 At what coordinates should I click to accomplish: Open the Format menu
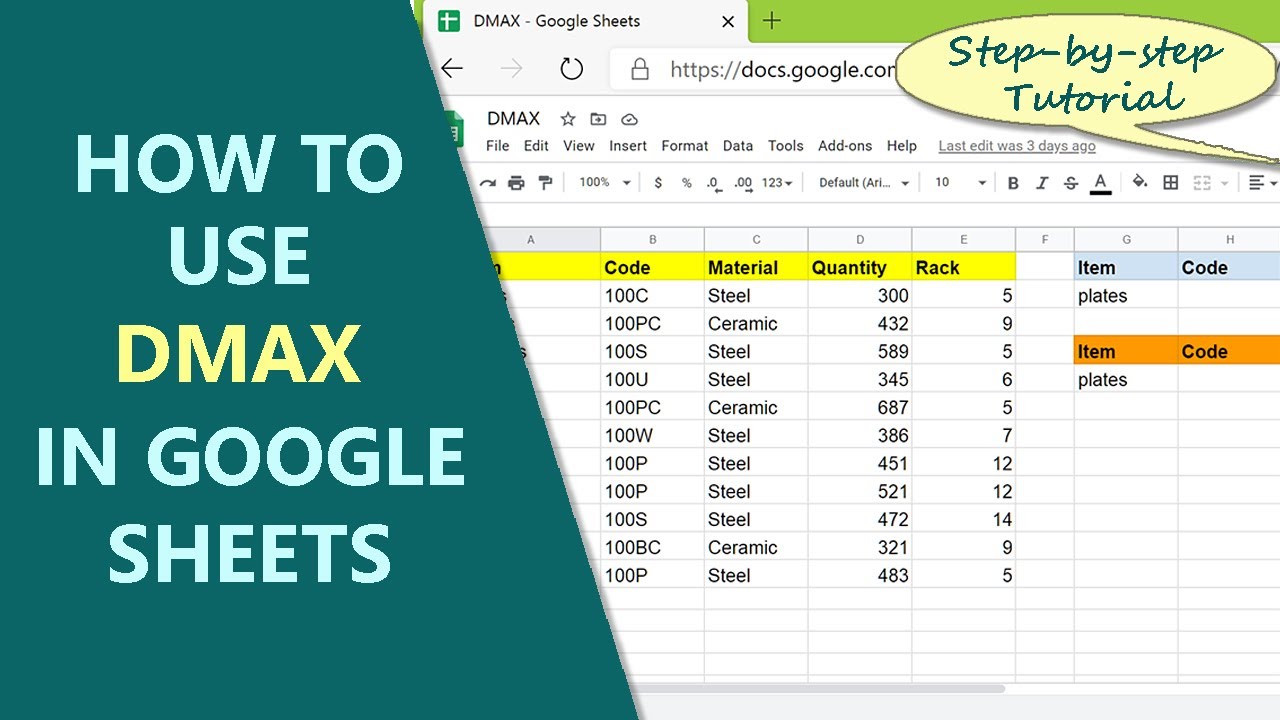point(685,146)
